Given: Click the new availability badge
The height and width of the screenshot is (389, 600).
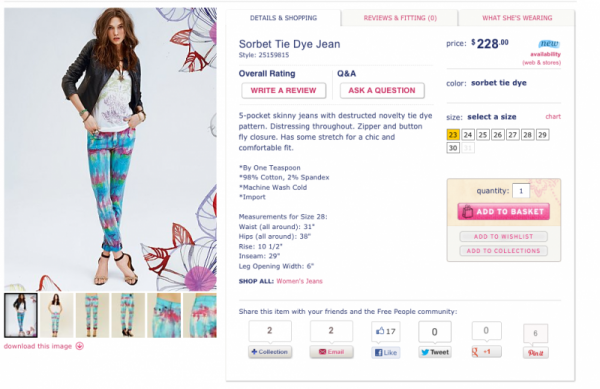Looking at the screenshot, I should tap(549, 44).
